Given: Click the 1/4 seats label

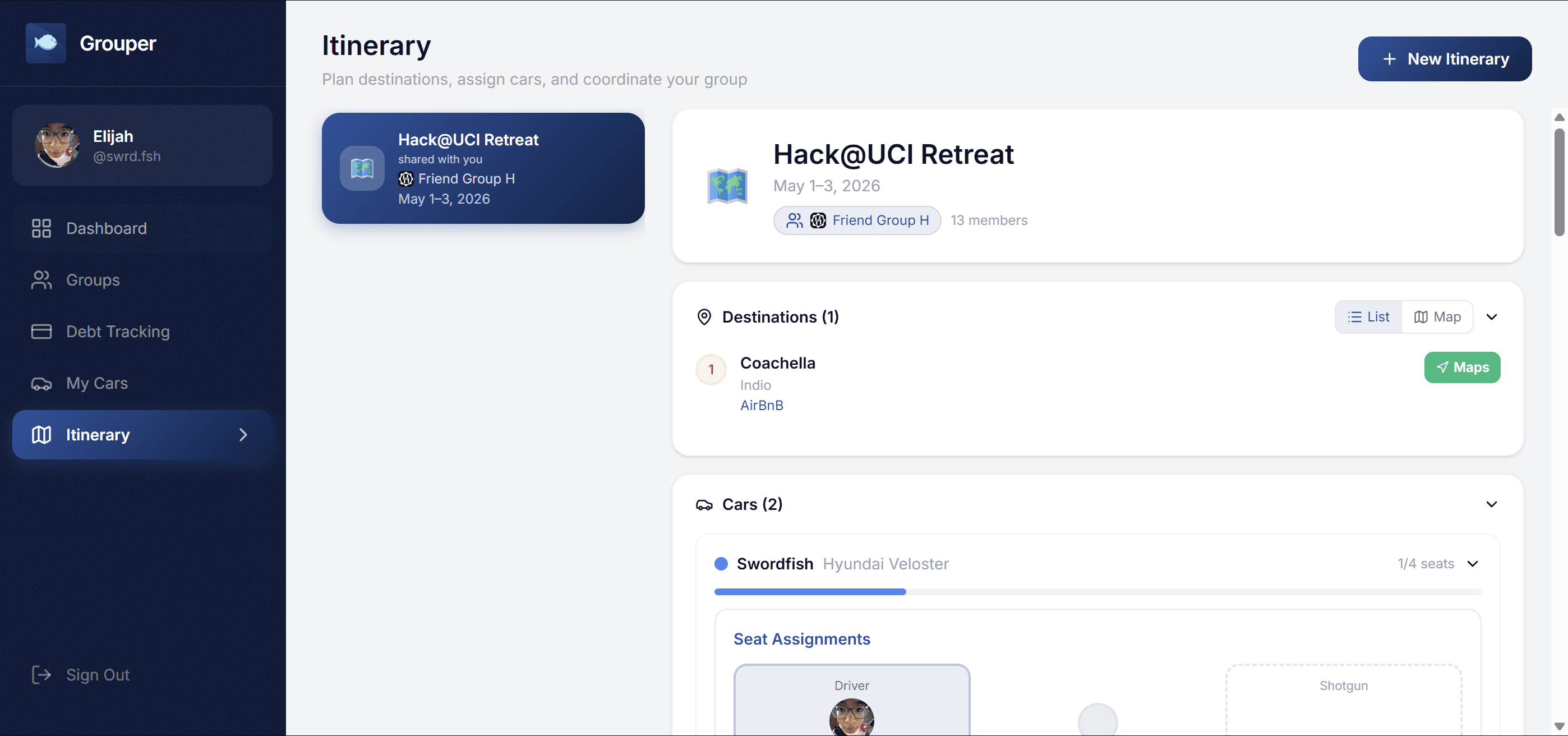Looking at the screenshot, I should point(1426,564).
